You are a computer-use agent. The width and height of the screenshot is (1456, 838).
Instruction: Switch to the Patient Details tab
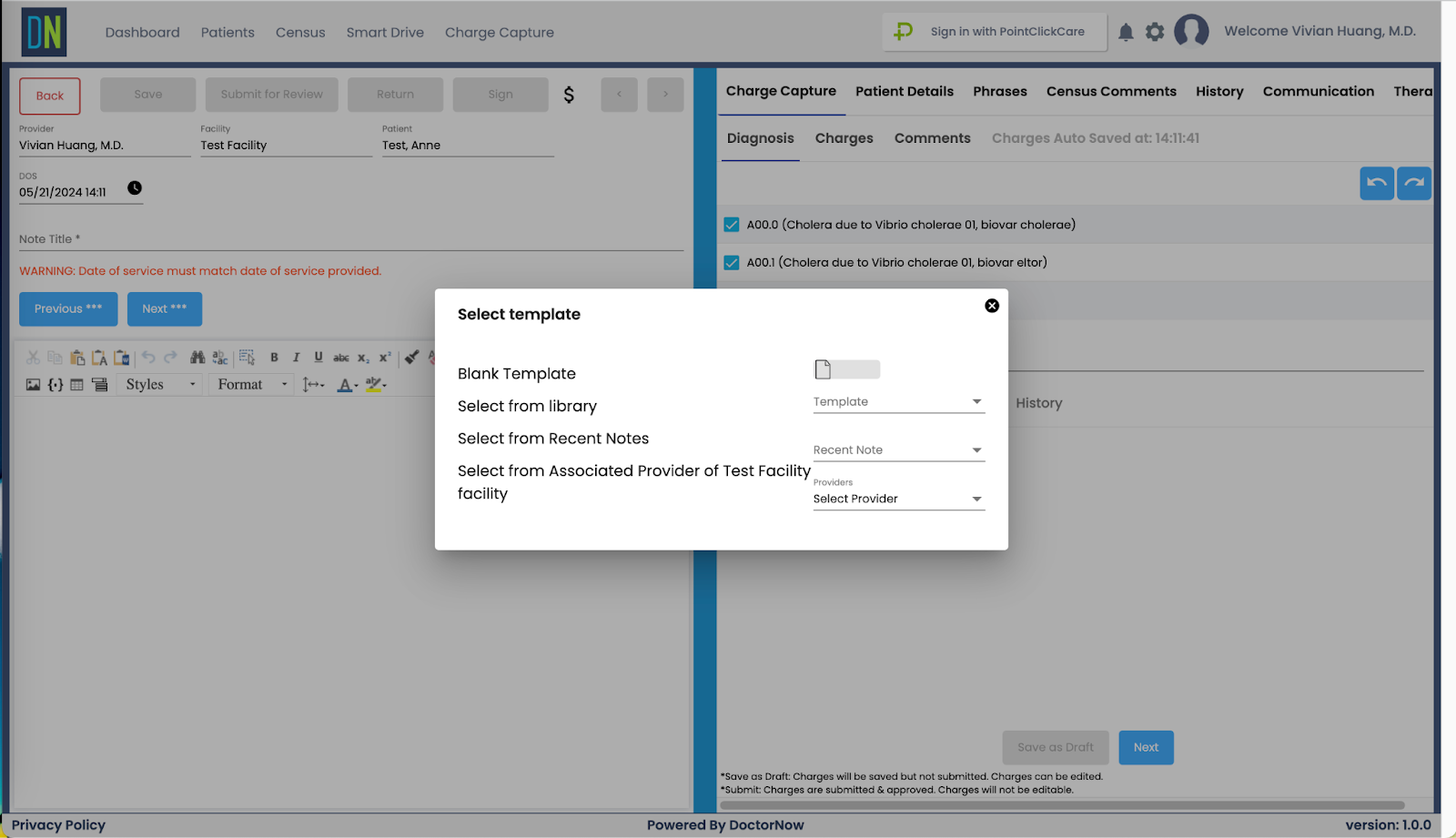904,91
